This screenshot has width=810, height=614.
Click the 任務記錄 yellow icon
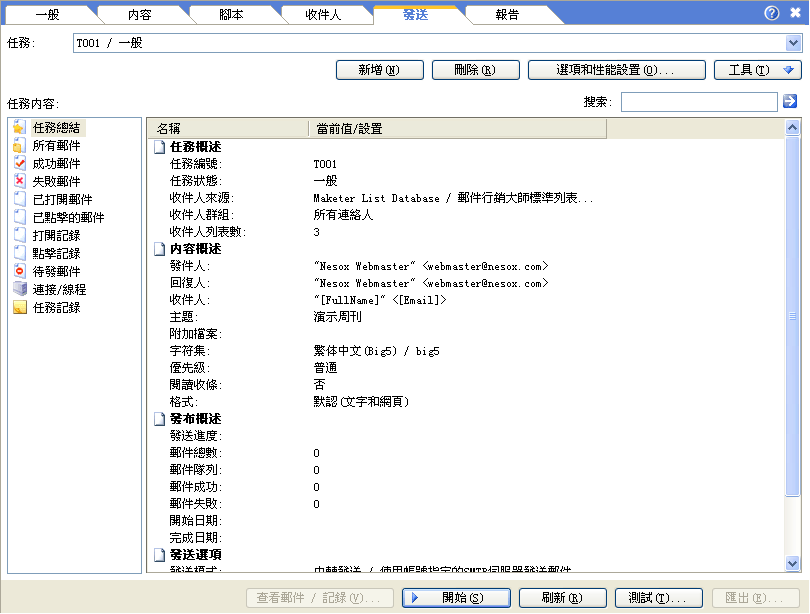coord(19,308)
